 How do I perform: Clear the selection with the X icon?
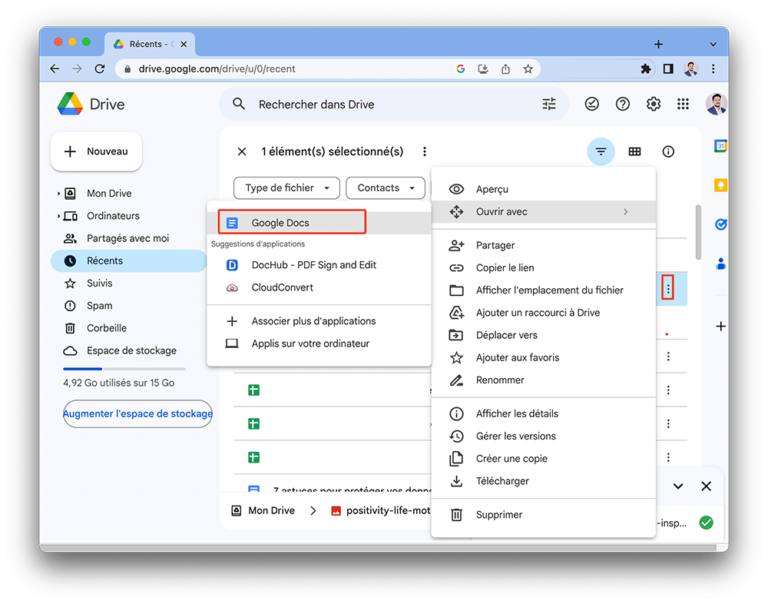[241, 152]
